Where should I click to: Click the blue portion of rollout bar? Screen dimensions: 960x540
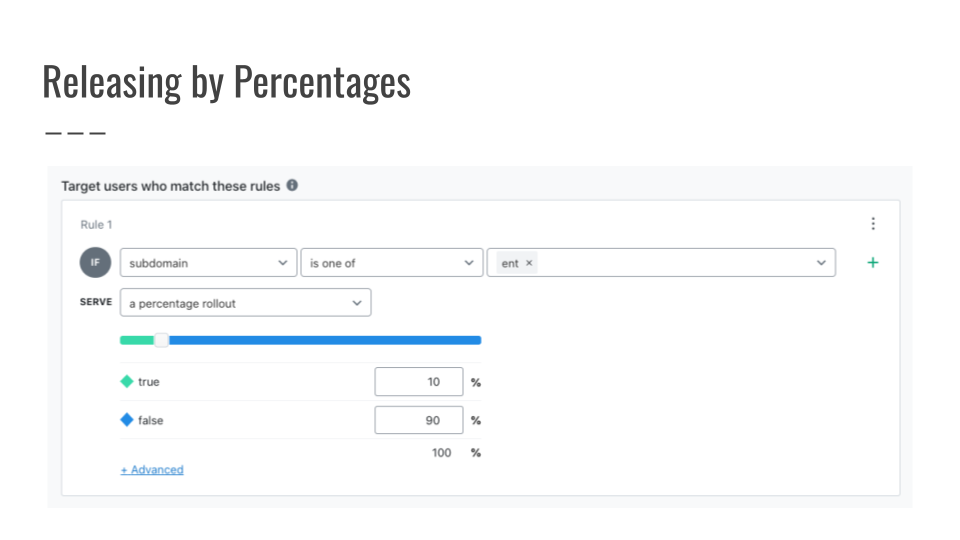(x=325, y=340)
